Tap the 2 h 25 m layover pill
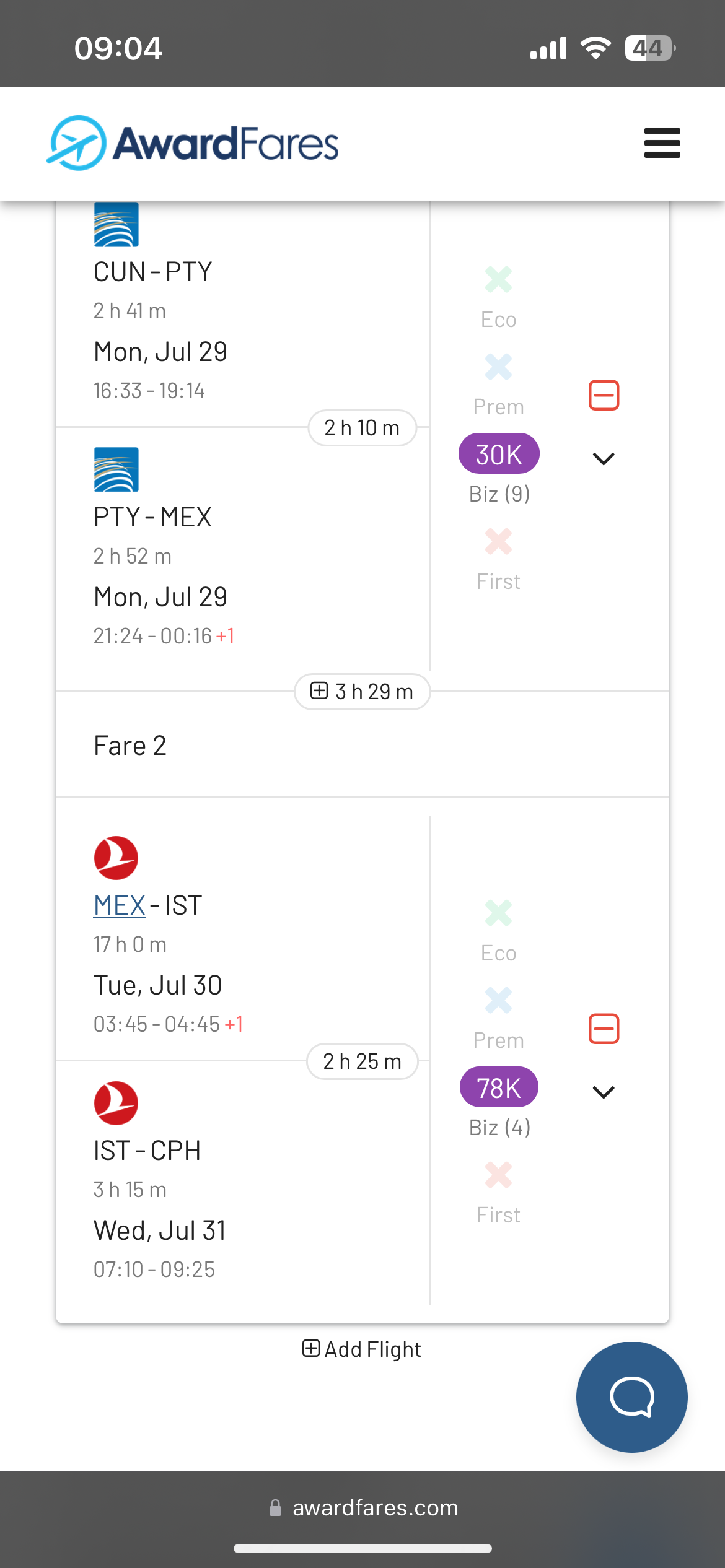The image size is (725, 1568). pyautogui.click(x=362, y=1061)
